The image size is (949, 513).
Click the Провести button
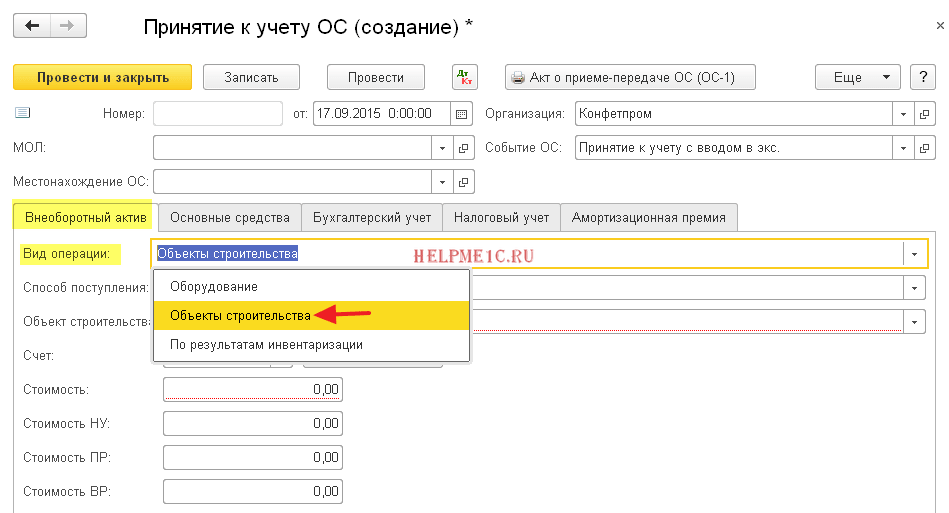pos(376,77)
